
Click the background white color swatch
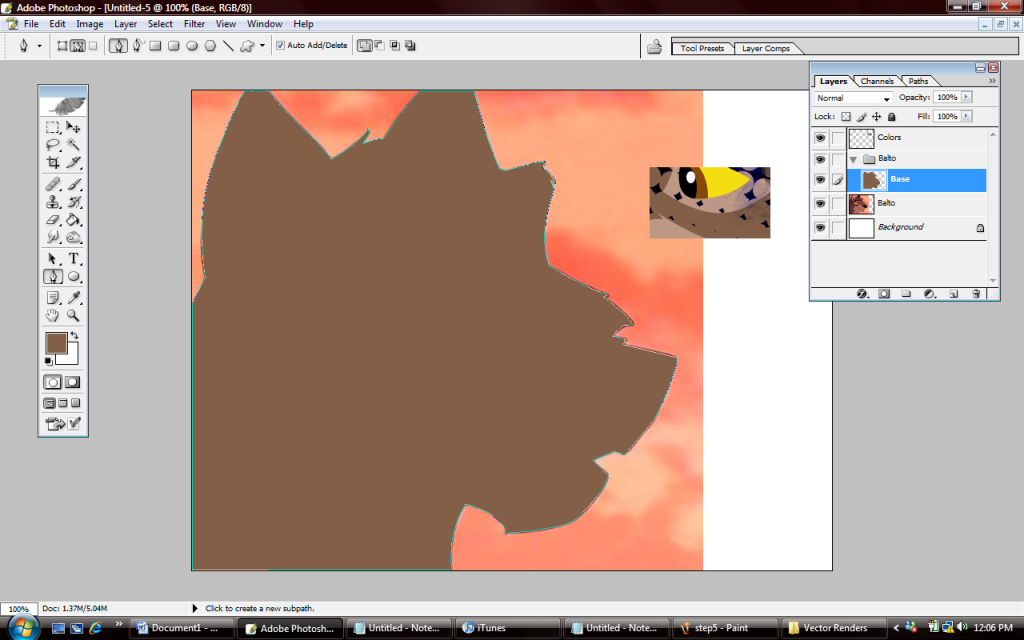[x=71, y=358]
